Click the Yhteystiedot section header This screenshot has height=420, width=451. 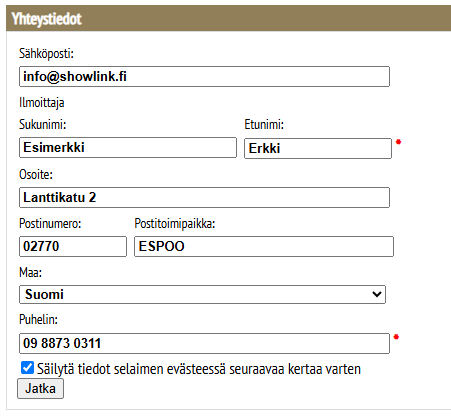coord(228,18)
